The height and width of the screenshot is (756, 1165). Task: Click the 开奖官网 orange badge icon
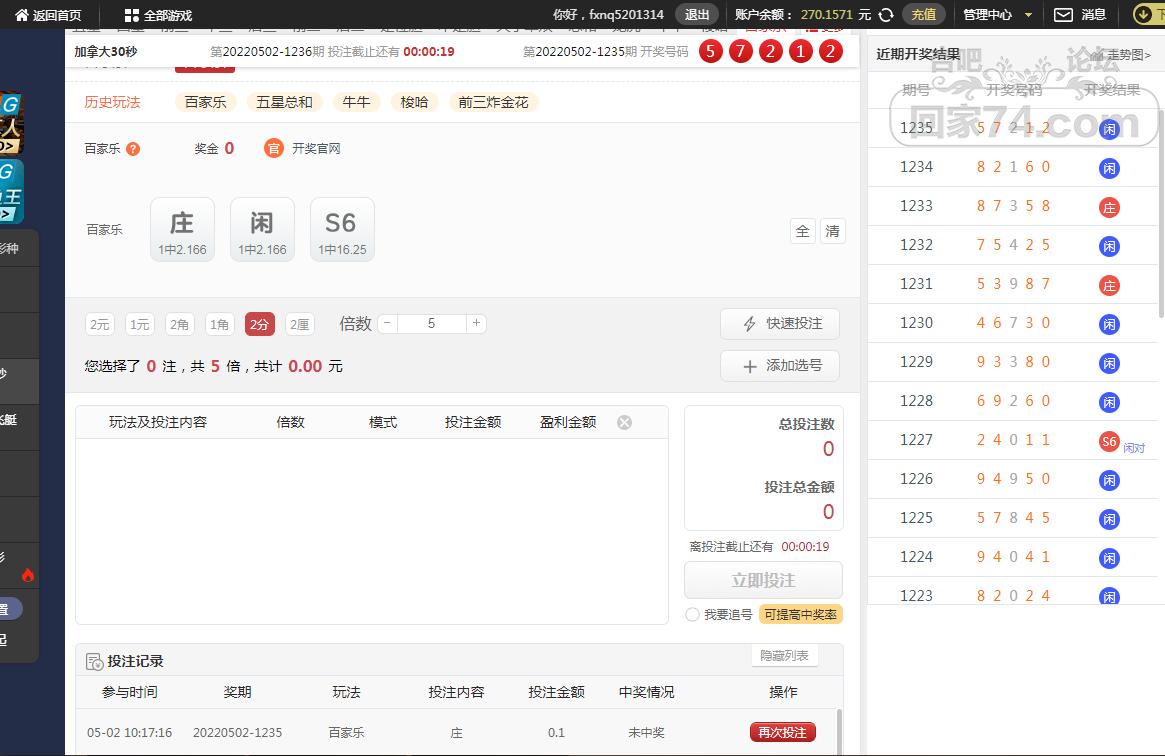click(274, 148)
